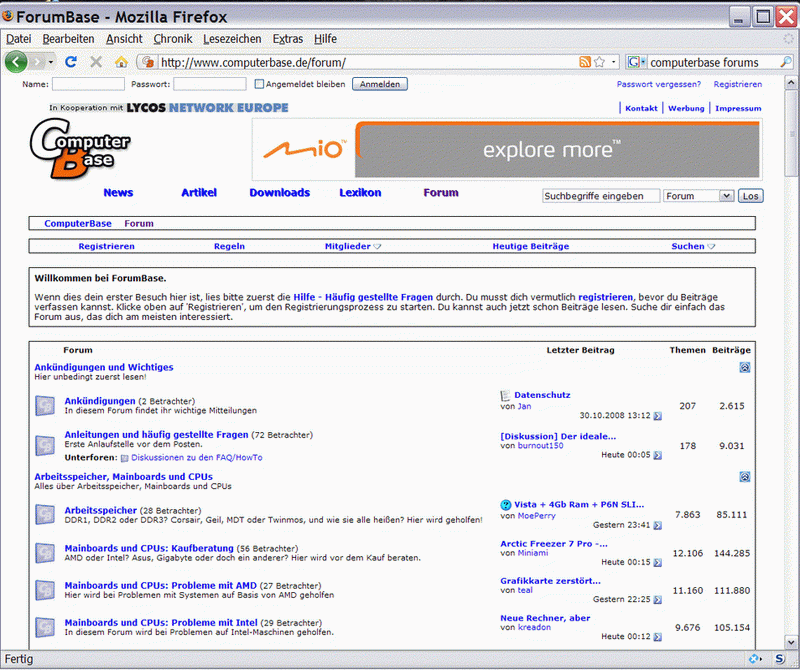The width and height of the screenshot is (800, 670).
Task: Open the Regeln link
Action: click(x=229, y=246)
